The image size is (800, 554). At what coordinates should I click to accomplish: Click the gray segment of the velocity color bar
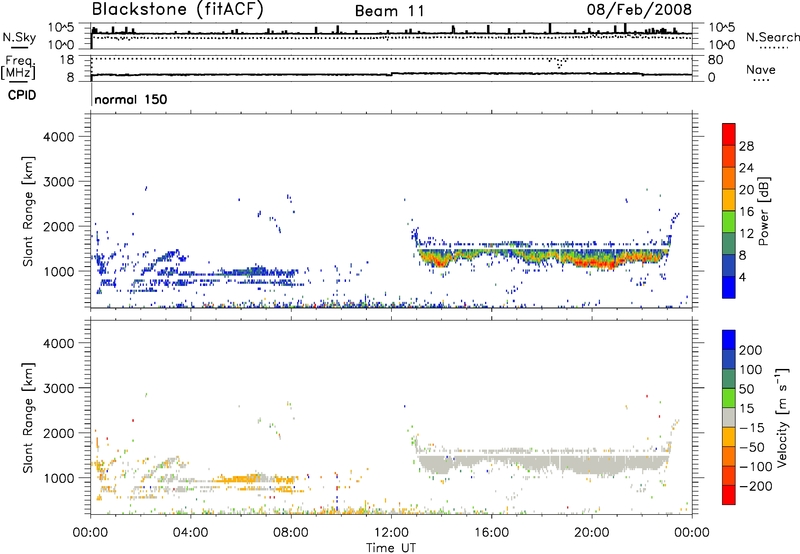pyautogui.click(x=729, y=418)
